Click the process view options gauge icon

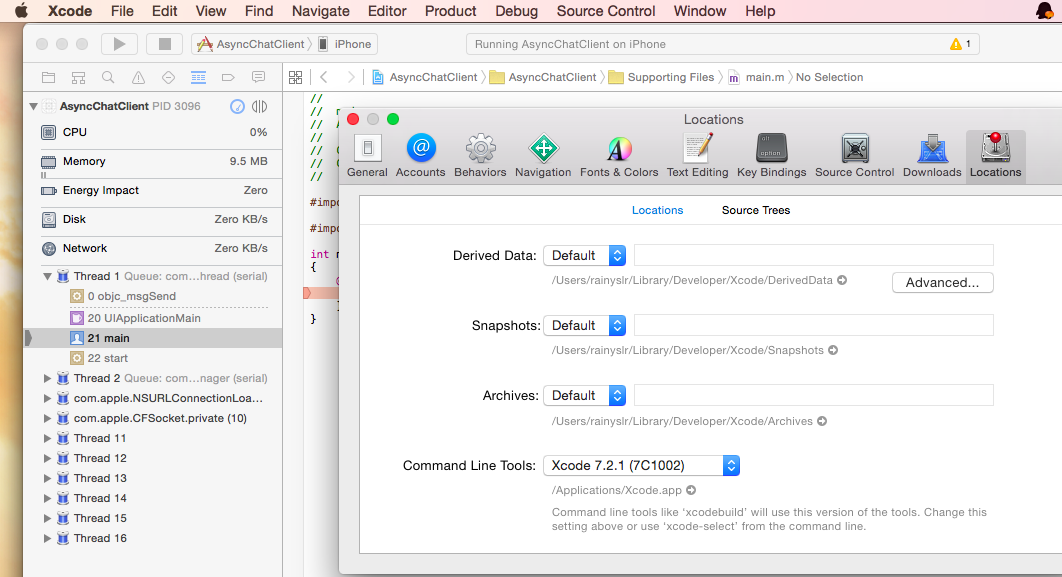(x=237, y=106)
